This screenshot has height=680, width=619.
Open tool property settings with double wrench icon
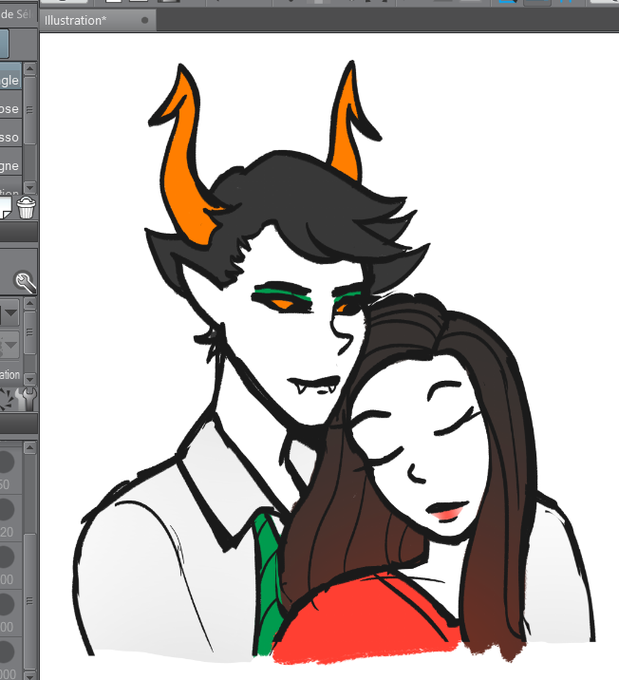26,399
